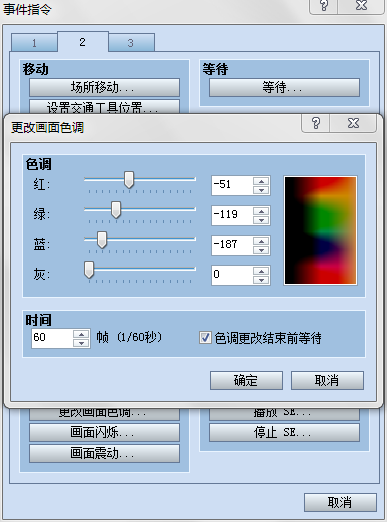Decrease blue value with down arrow
The image size is (387, 522).
pyautogui.click(x=261, y=250)
